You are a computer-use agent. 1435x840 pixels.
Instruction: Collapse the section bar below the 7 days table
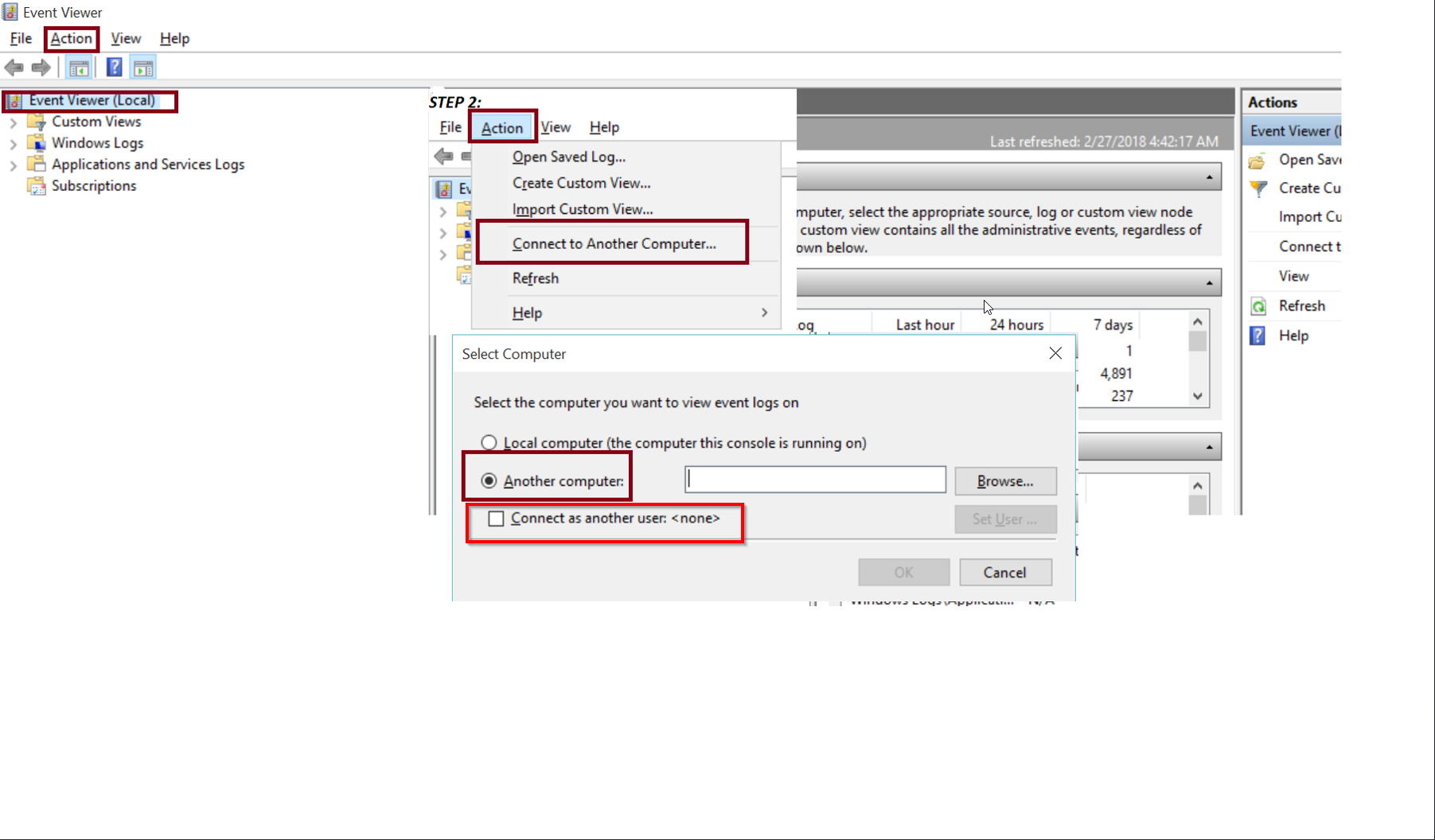point(1209,447)
